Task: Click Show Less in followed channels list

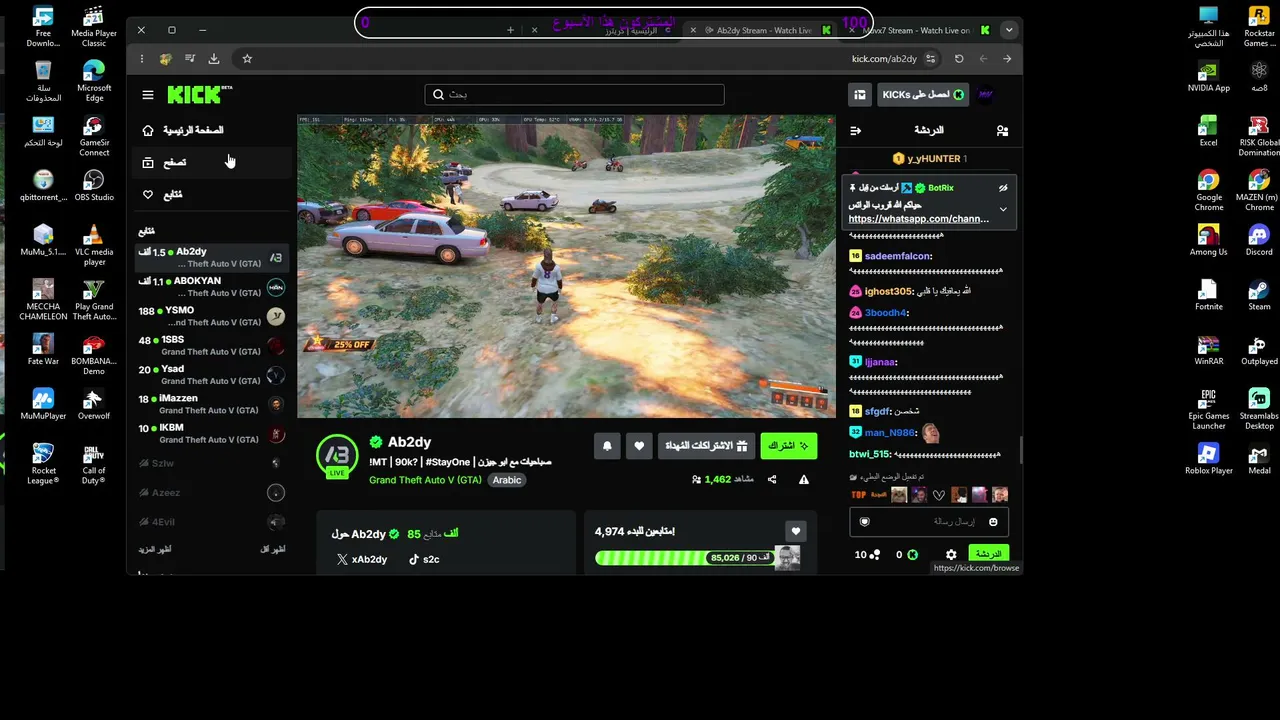Action: (272, 549)
